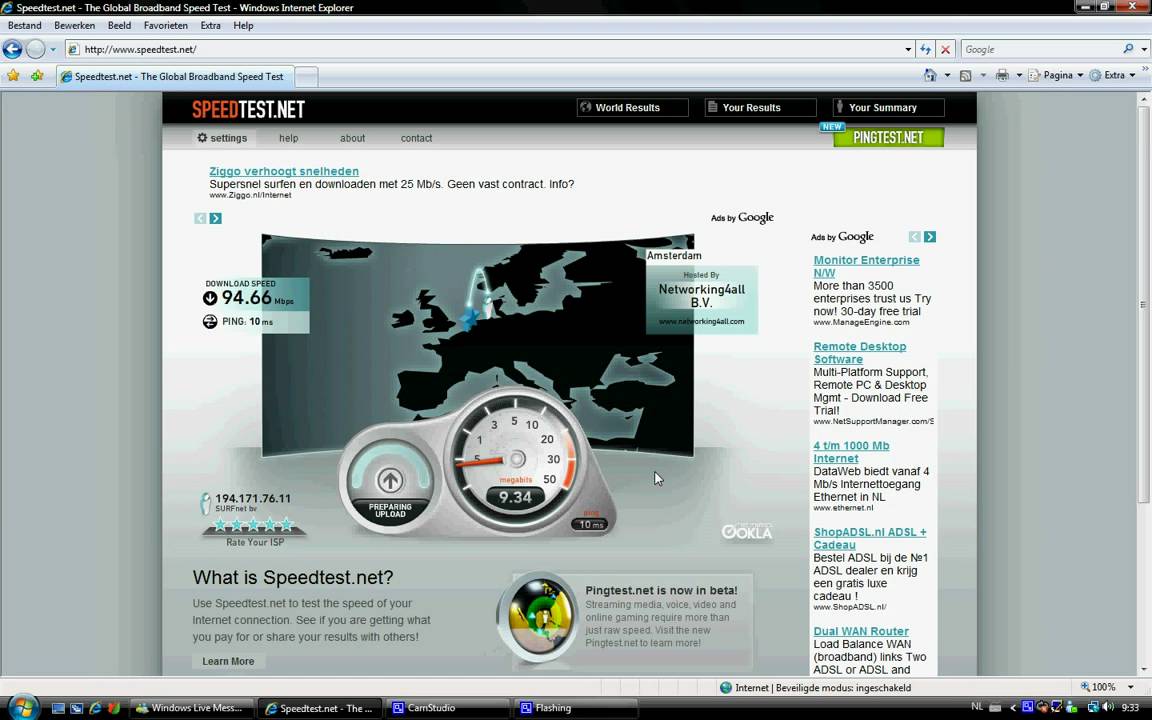
Task: Open the Extra tools dropdown in command bar
Action: tap(1112, 75)
